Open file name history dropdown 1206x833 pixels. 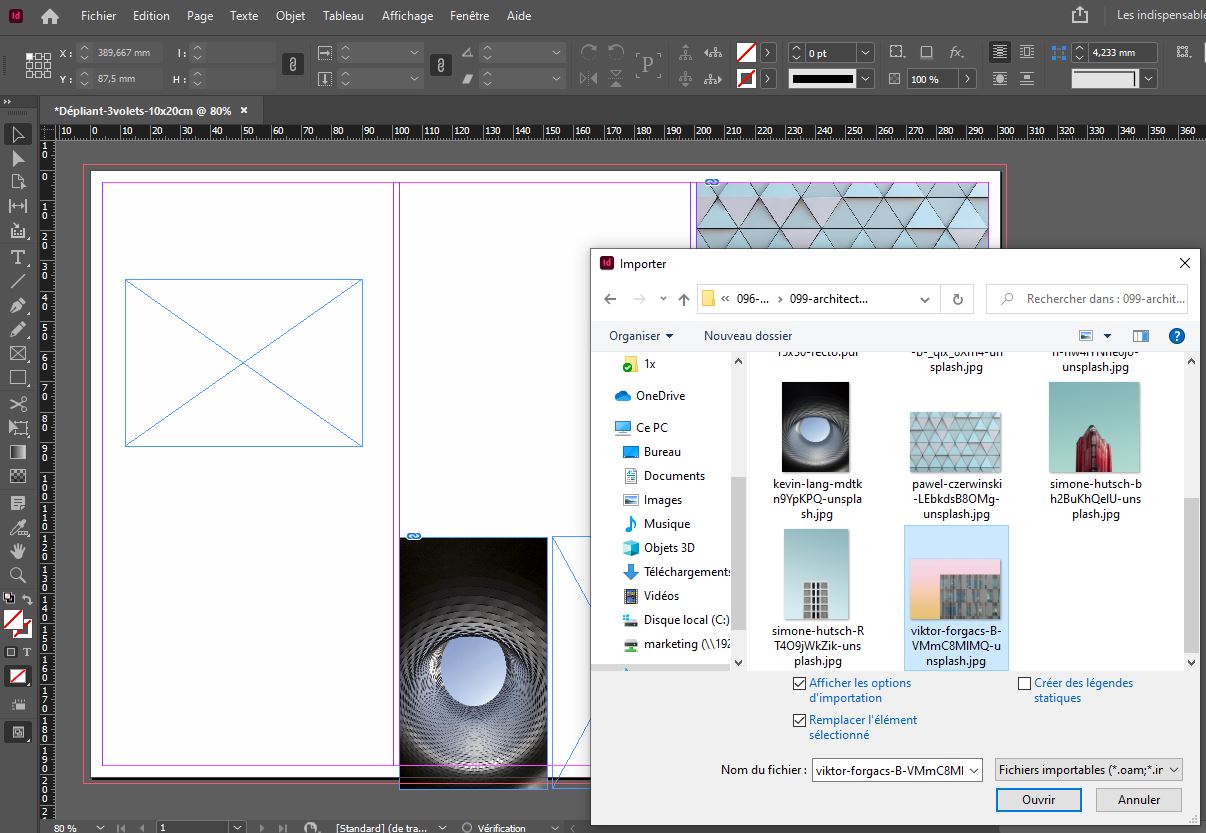[974, 770]
